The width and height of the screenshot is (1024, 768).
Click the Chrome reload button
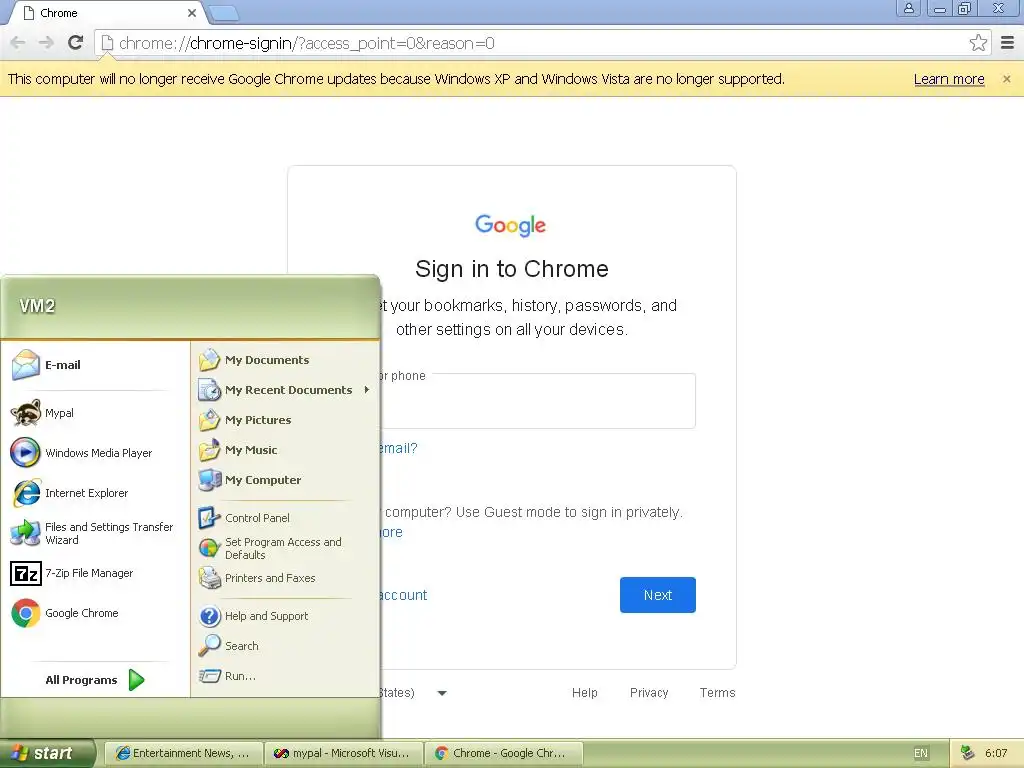click(76, 43)
